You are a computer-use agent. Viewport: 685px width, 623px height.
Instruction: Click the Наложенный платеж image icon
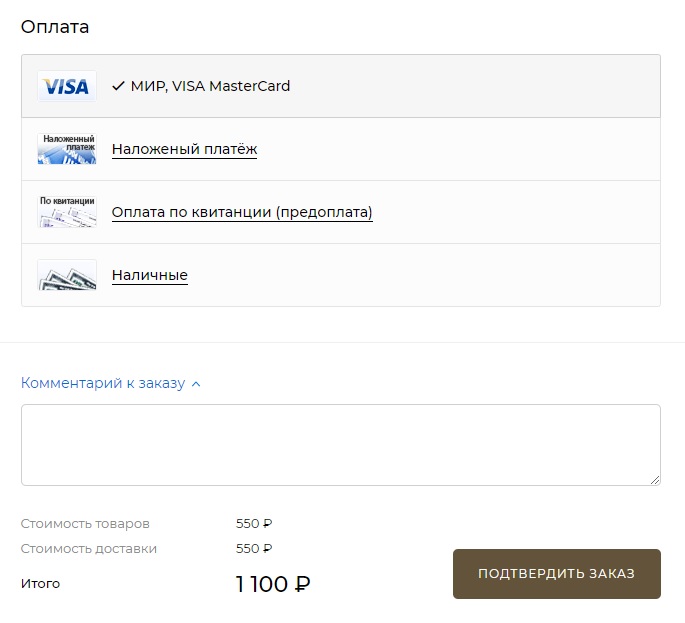click(x=67, y=149)
